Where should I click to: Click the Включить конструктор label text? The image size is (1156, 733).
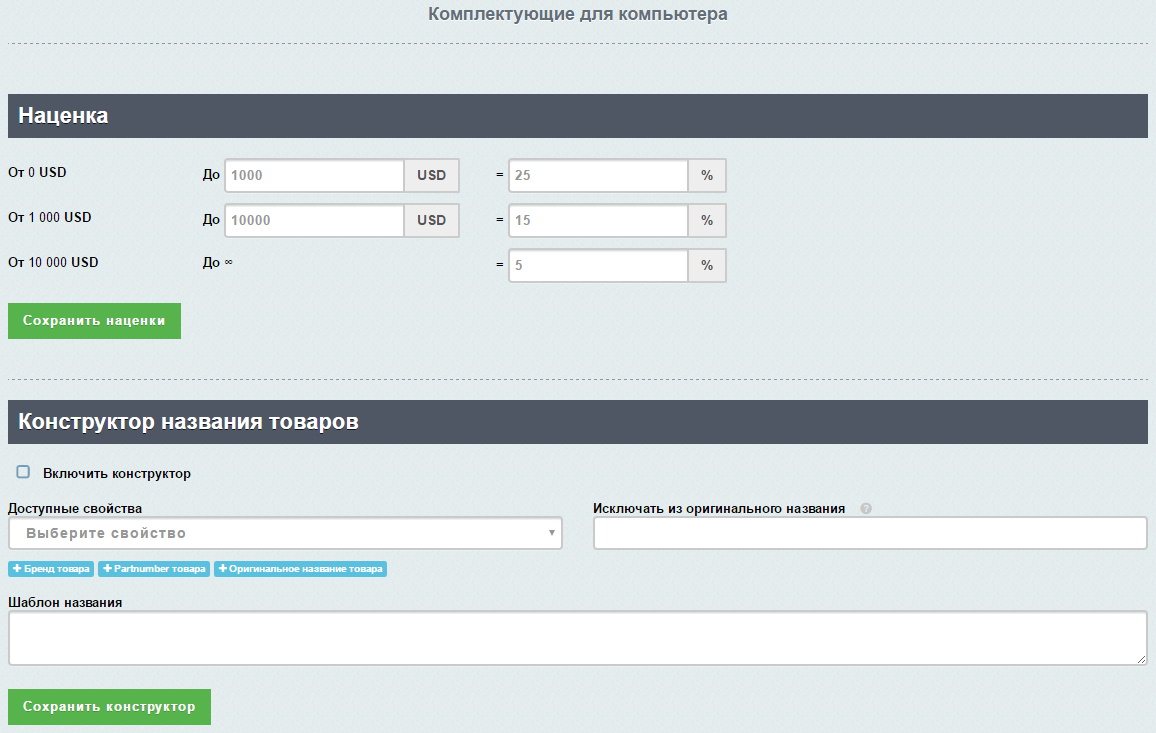point(117,473)
